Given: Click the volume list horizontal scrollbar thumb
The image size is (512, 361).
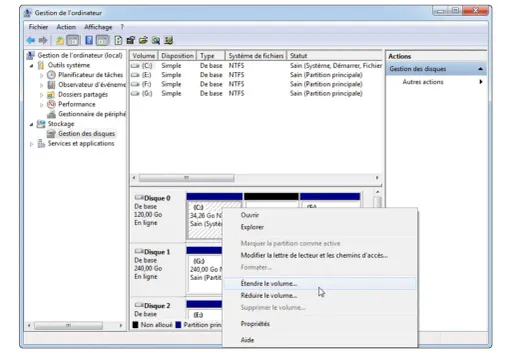Looking at the screenshot, I should 186,178.
